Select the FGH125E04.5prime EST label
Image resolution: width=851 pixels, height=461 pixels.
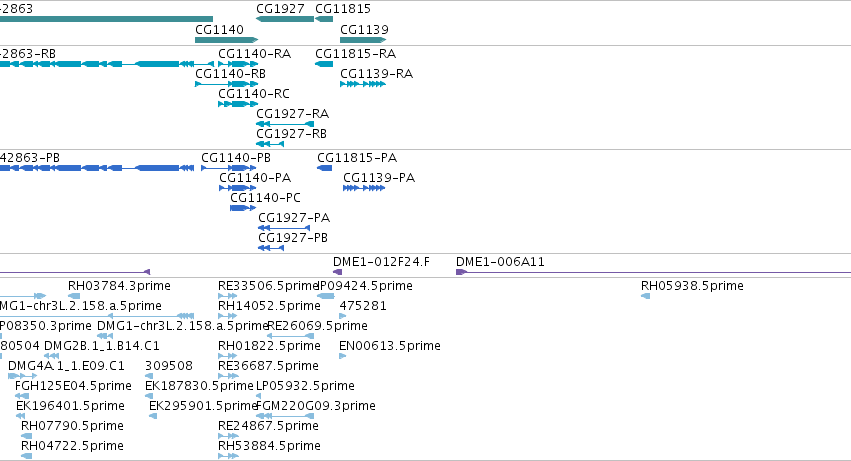[x=73, y=386]
